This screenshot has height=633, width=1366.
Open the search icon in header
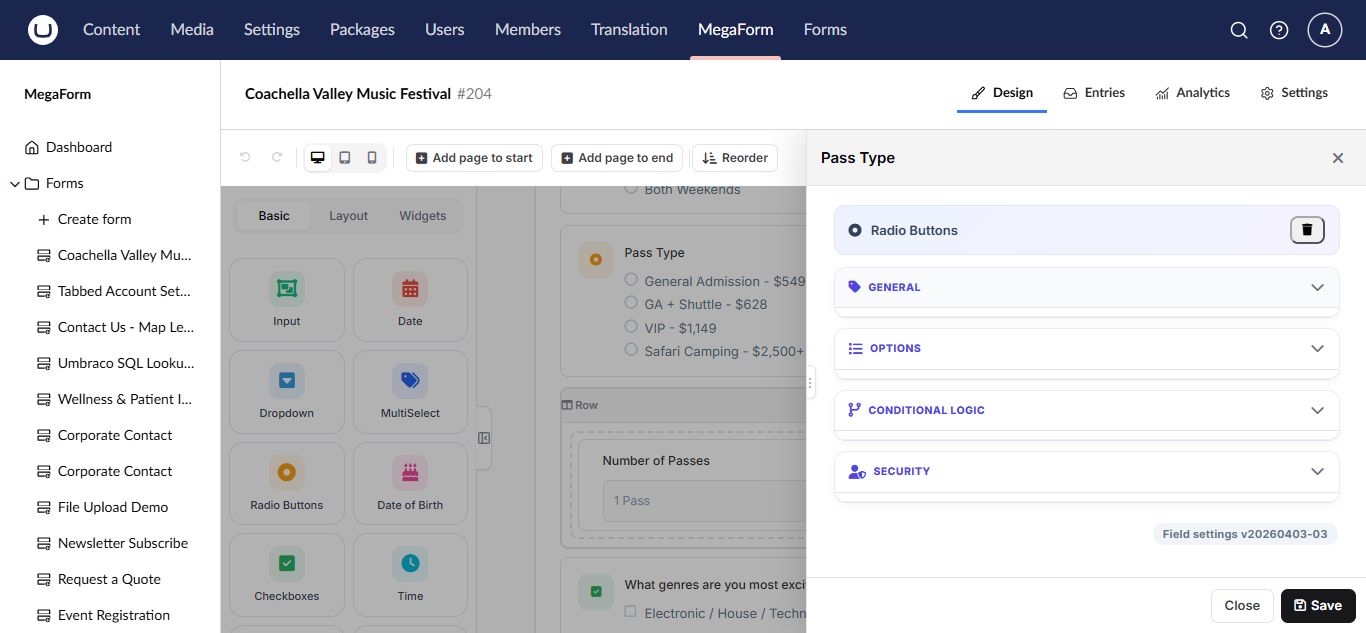1239,30
